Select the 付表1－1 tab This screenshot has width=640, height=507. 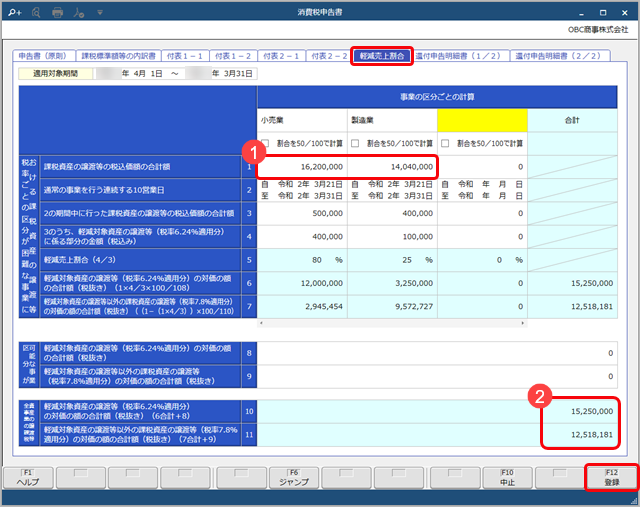[185, 56]
